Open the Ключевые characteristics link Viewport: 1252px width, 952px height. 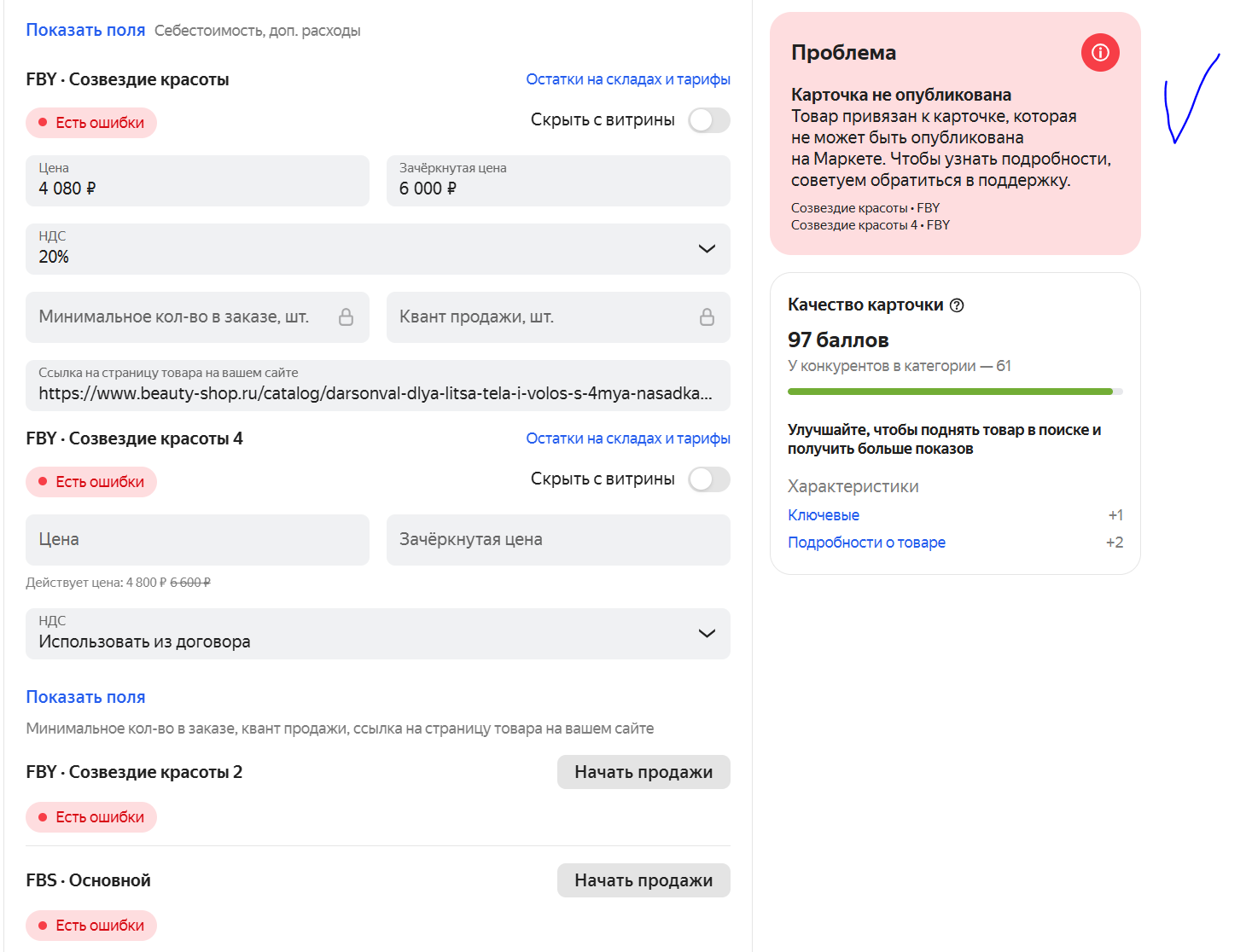[823, 515]
